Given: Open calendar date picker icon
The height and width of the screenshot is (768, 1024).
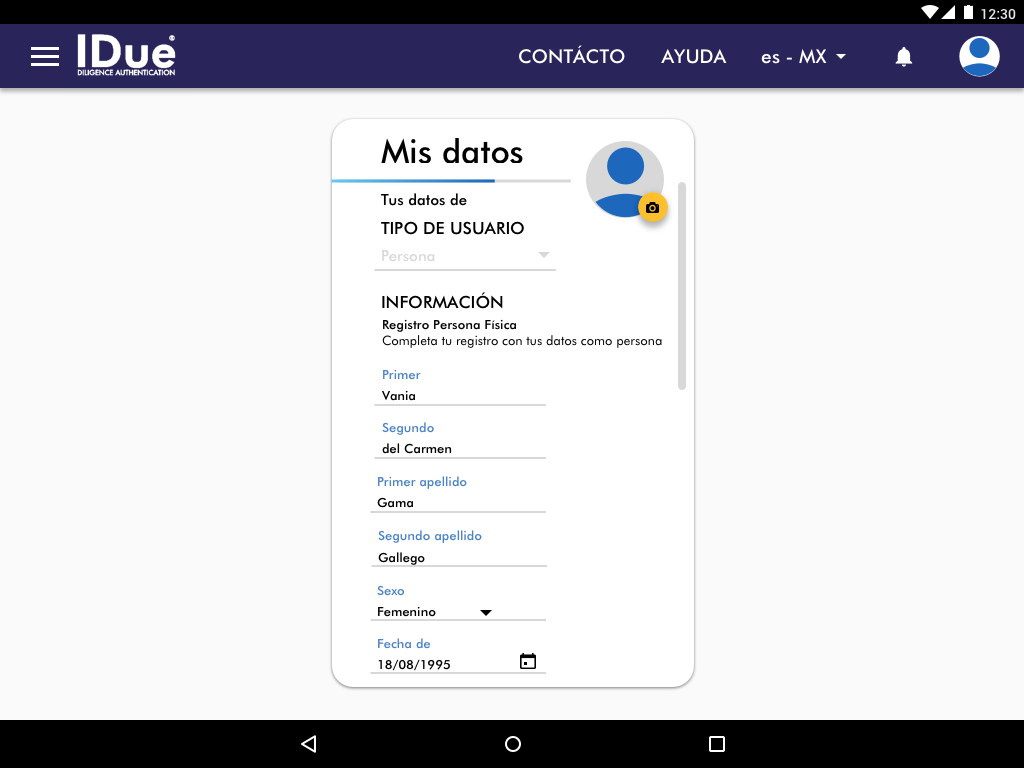Looking at the screenshot, I should click(528, 661).
